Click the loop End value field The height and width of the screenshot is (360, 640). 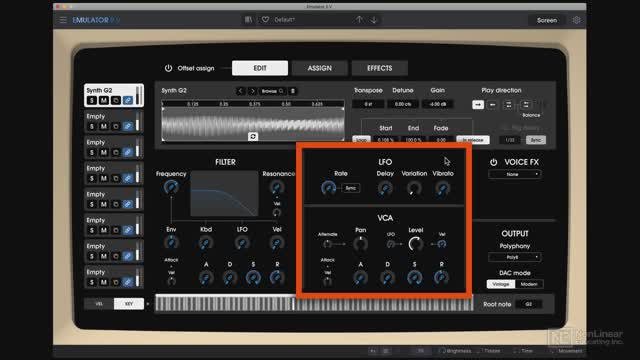click(x=413, y=140)
